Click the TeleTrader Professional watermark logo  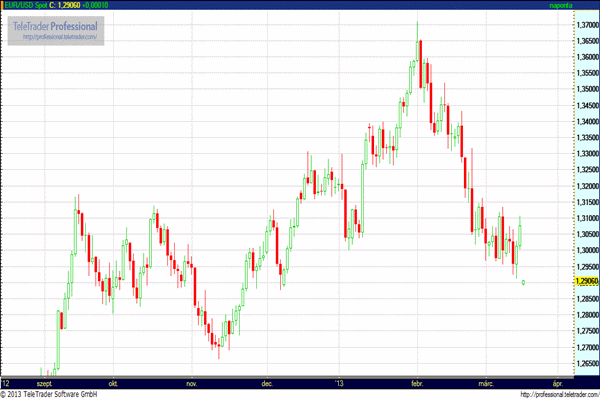tap(54, 24)
